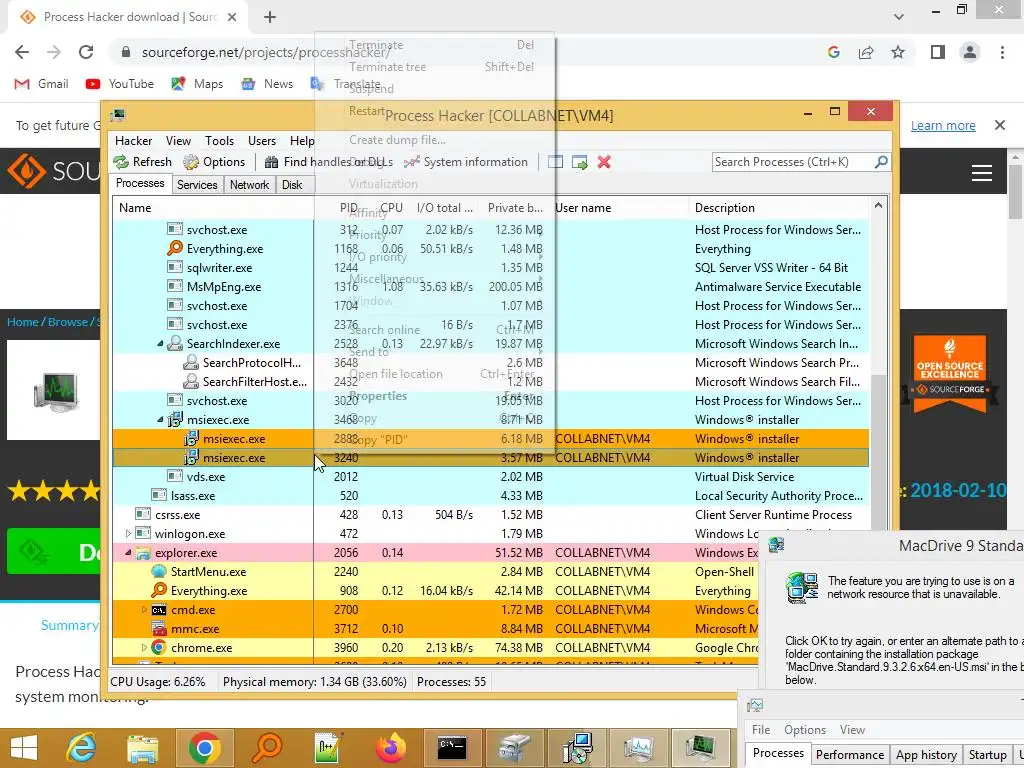The width and height of the screenshot is (1024, 768).
Task: Open the Everything search taskbar icon
Action: click(x=266, y=748)
